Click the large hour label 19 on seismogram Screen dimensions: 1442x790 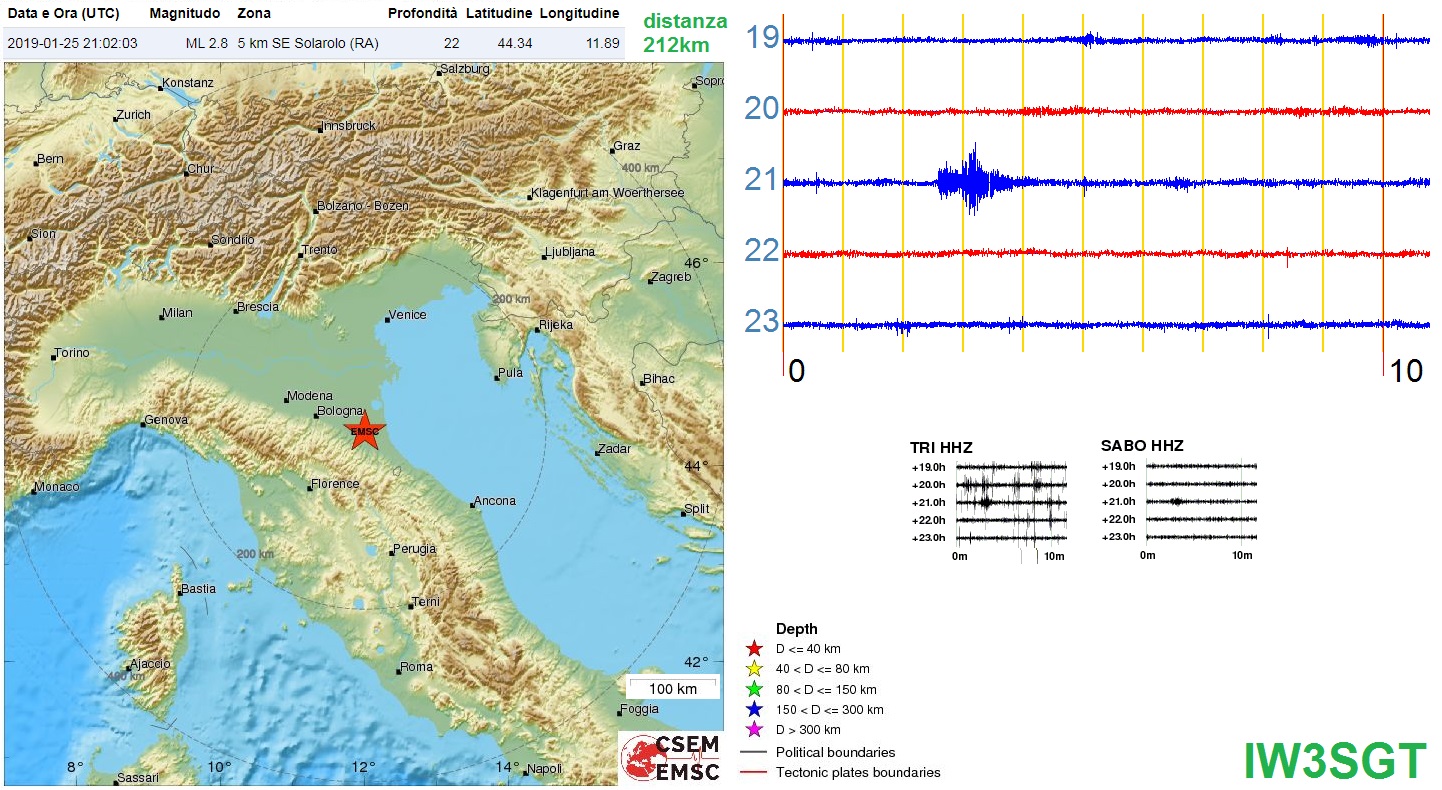(x=763, y=38)
